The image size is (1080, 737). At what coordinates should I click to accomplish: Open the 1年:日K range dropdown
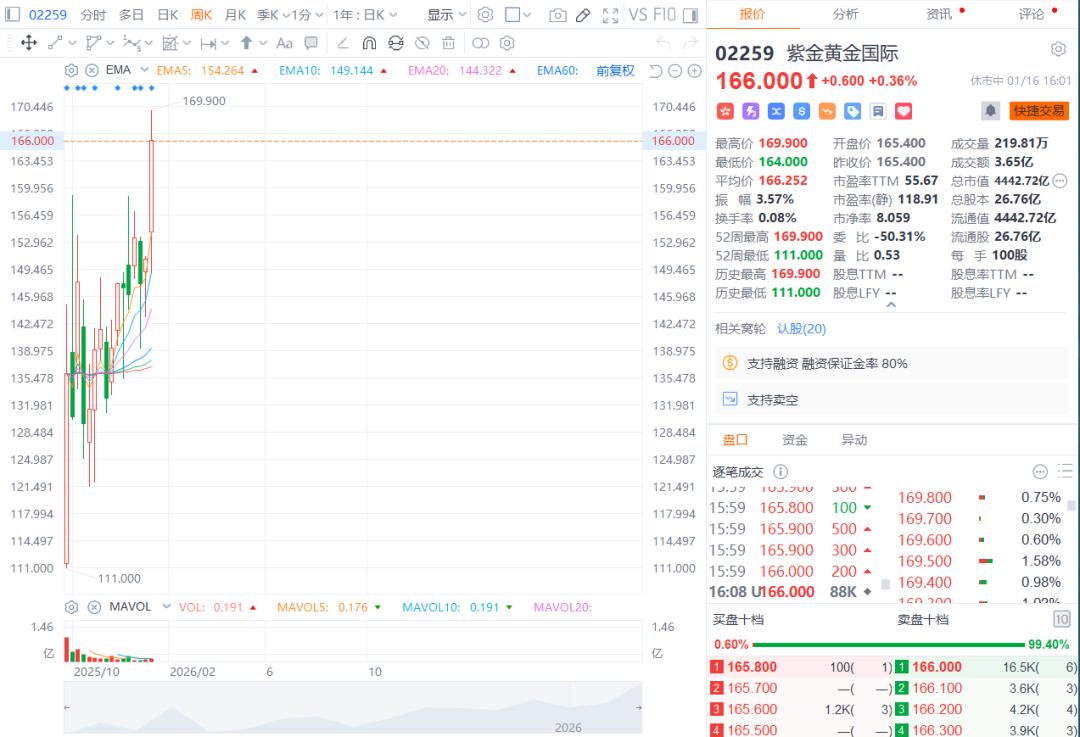click(x=365, y=14)
